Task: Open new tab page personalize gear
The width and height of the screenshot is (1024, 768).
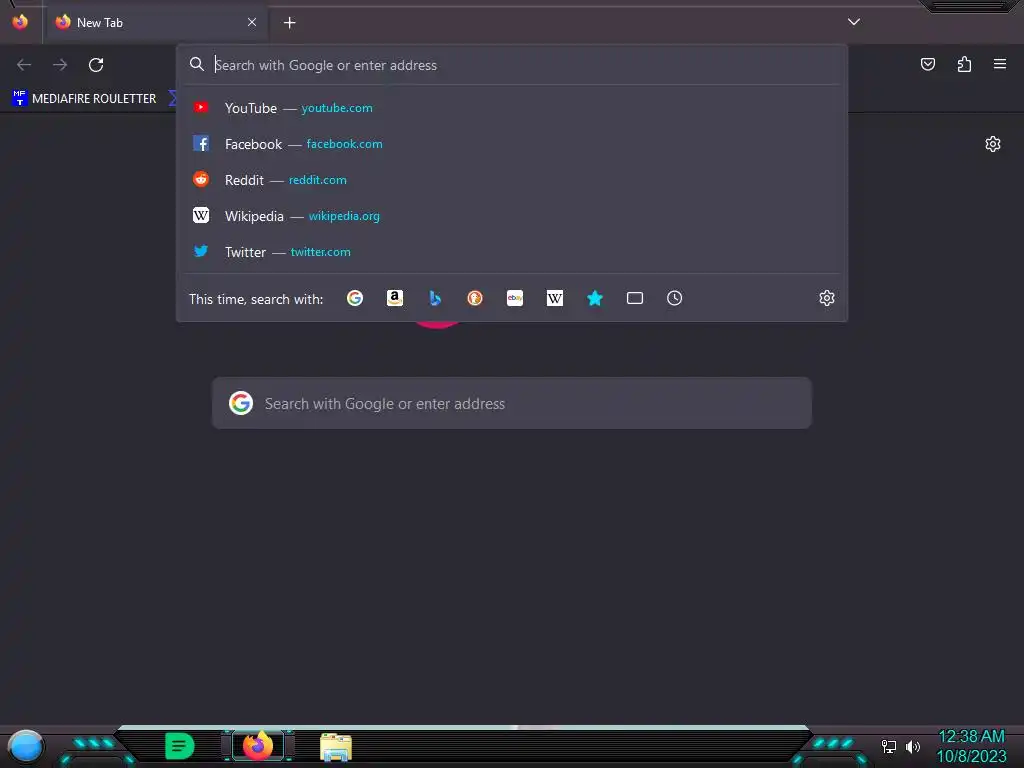Action: pyautogui.click(x=993, y=144)
